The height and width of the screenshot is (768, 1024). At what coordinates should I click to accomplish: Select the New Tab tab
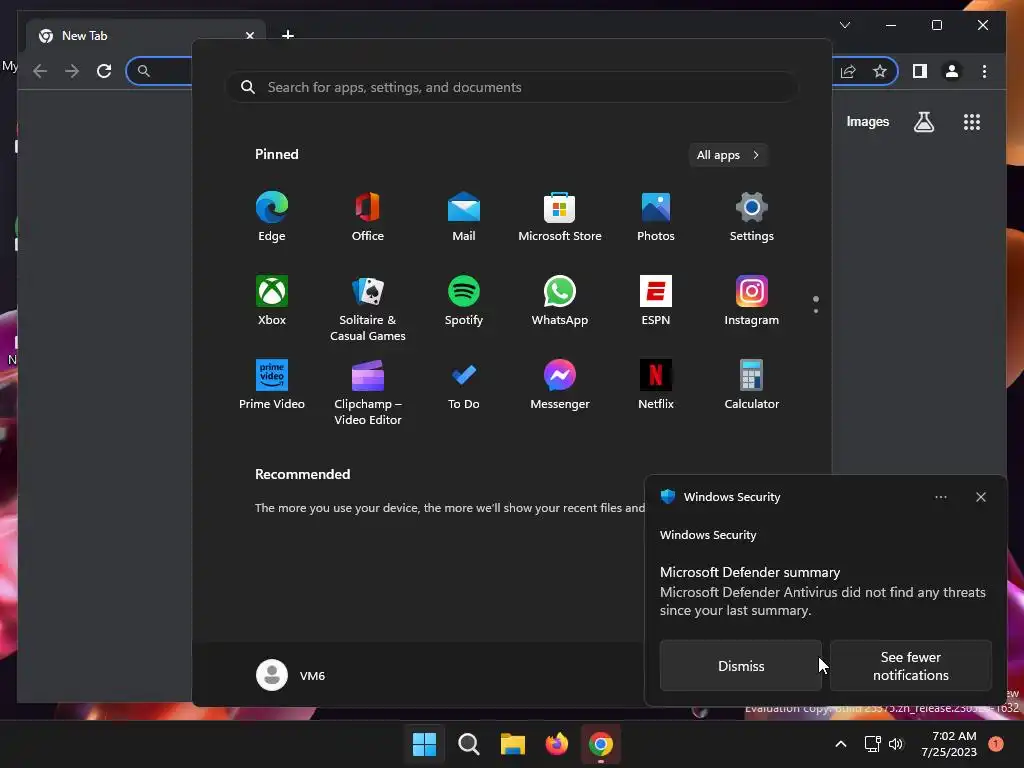[x=146, y=36]
